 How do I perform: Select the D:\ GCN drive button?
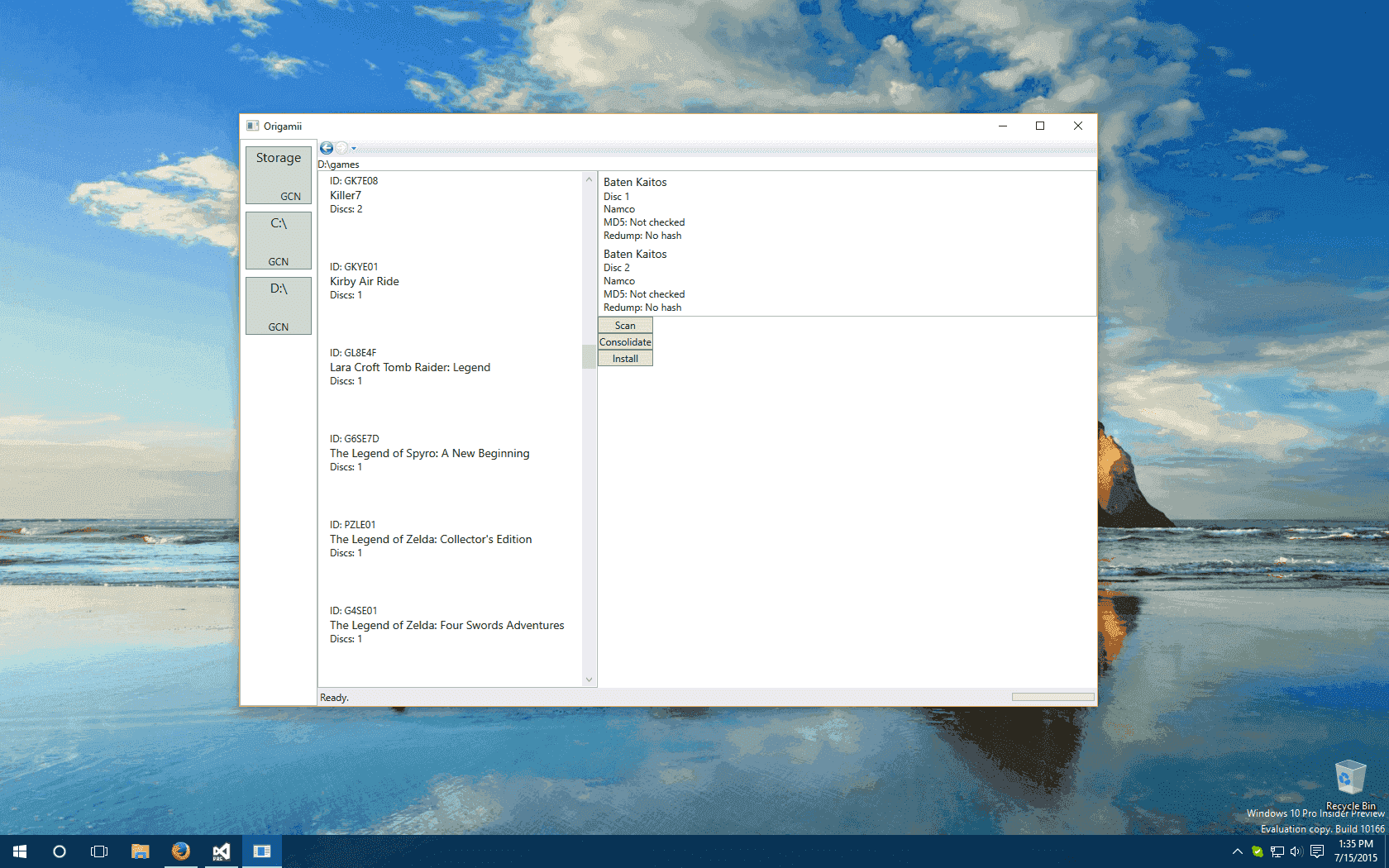[x=279, y=306]
